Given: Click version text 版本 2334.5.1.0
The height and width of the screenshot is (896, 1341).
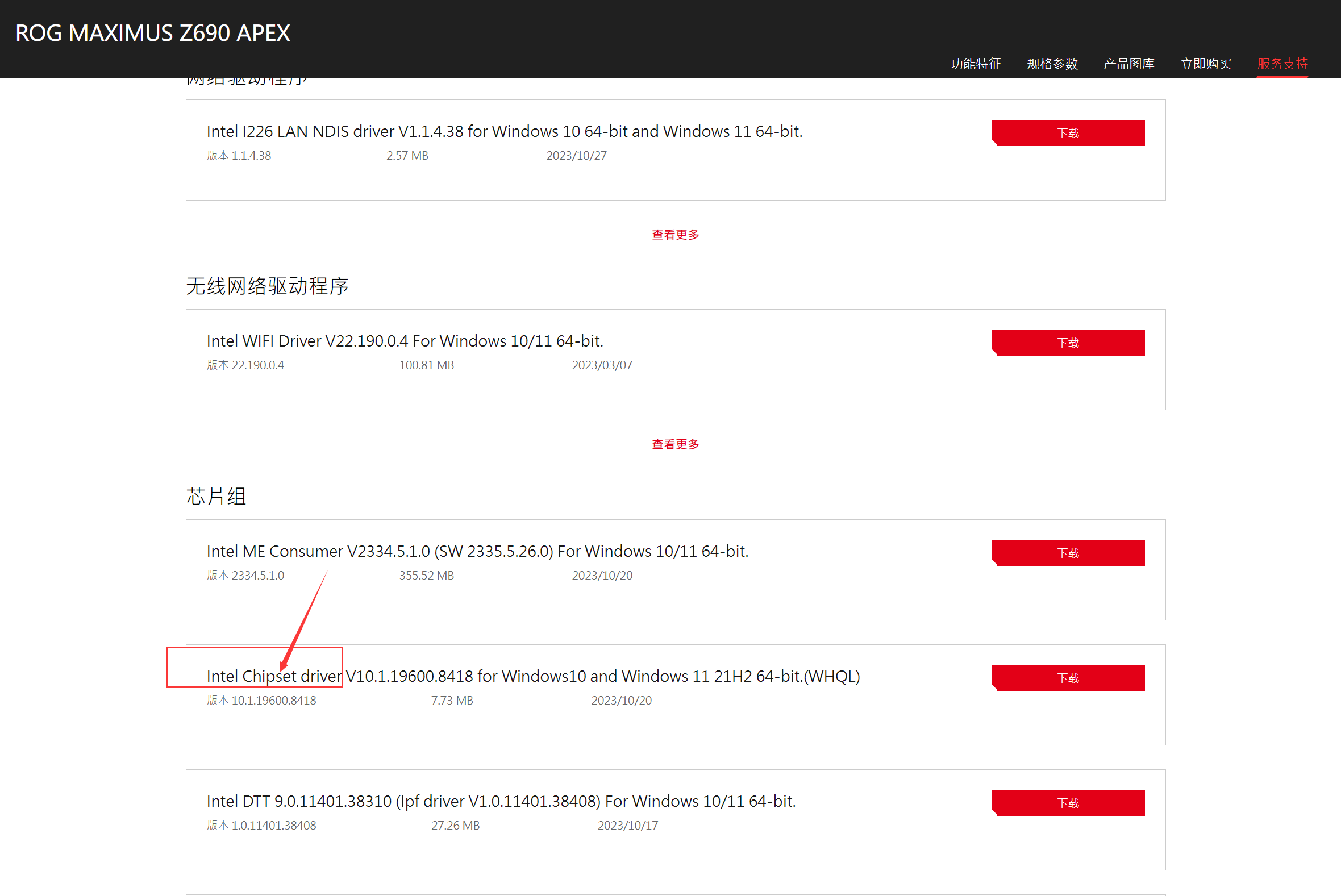Looking at the screenshot, I should pos(245,576).
